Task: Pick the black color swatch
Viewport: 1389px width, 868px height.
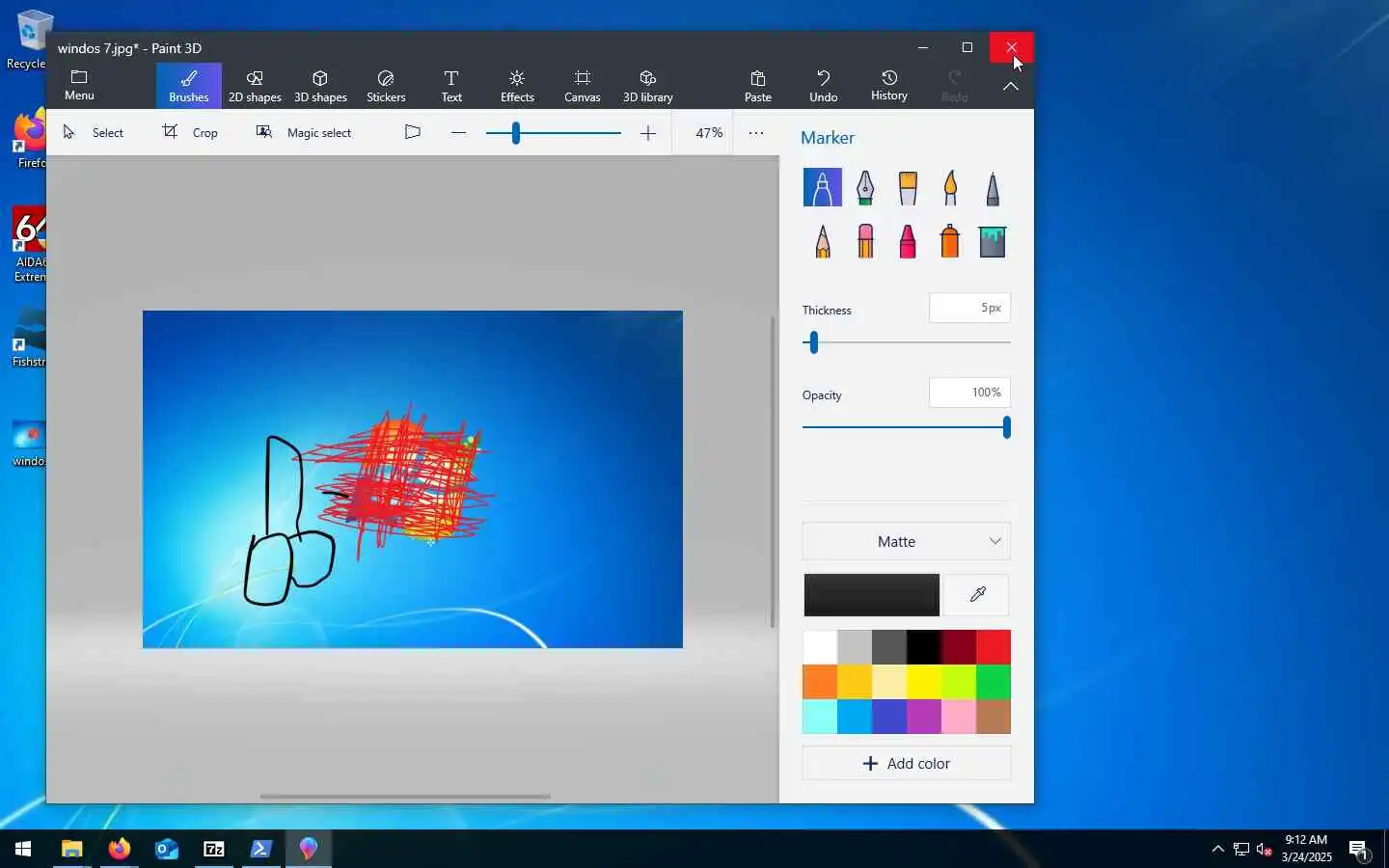Action: tap(924, 647)
